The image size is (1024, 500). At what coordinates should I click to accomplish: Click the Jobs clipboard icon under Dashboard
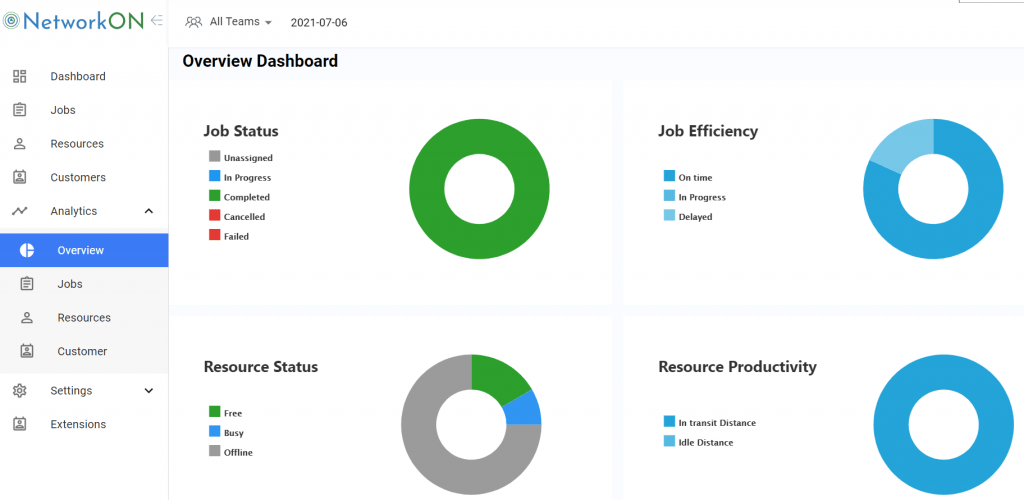[x=19, y=110]
